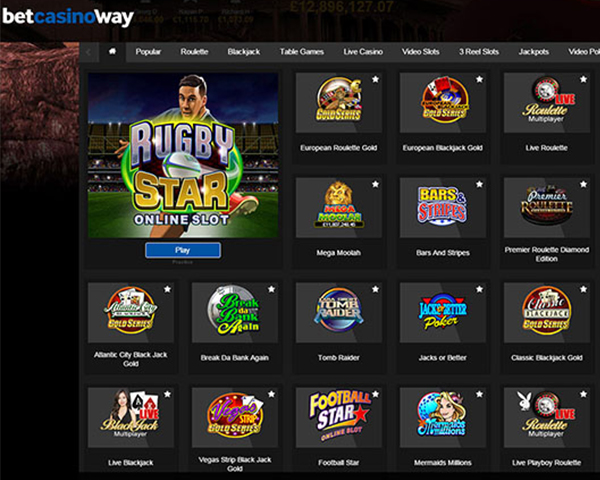Open the Tomb Raider slot icon

click(x=339, y=312)
